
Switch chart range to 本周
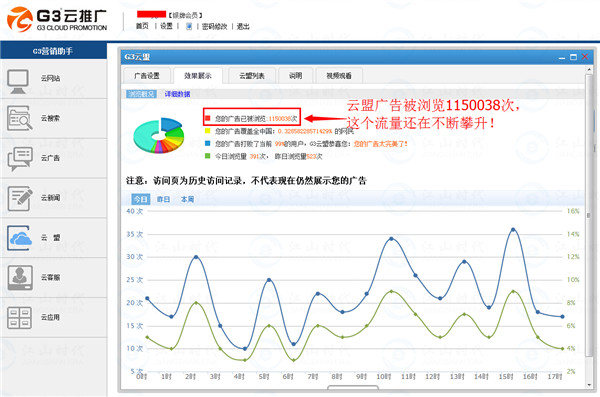[x=187, y=199]
